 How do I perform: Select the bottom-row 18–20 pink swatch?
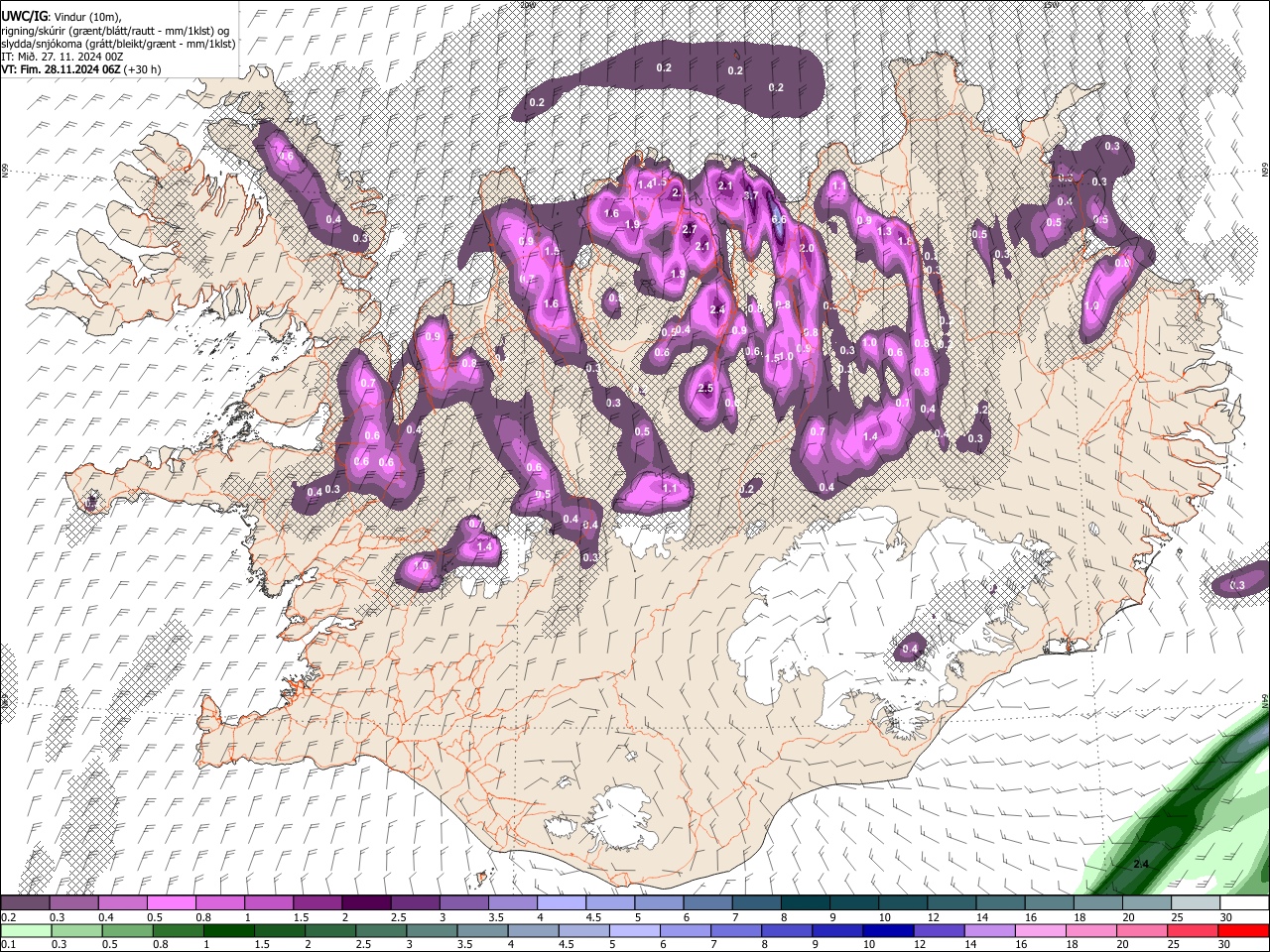pos(1092,930)
